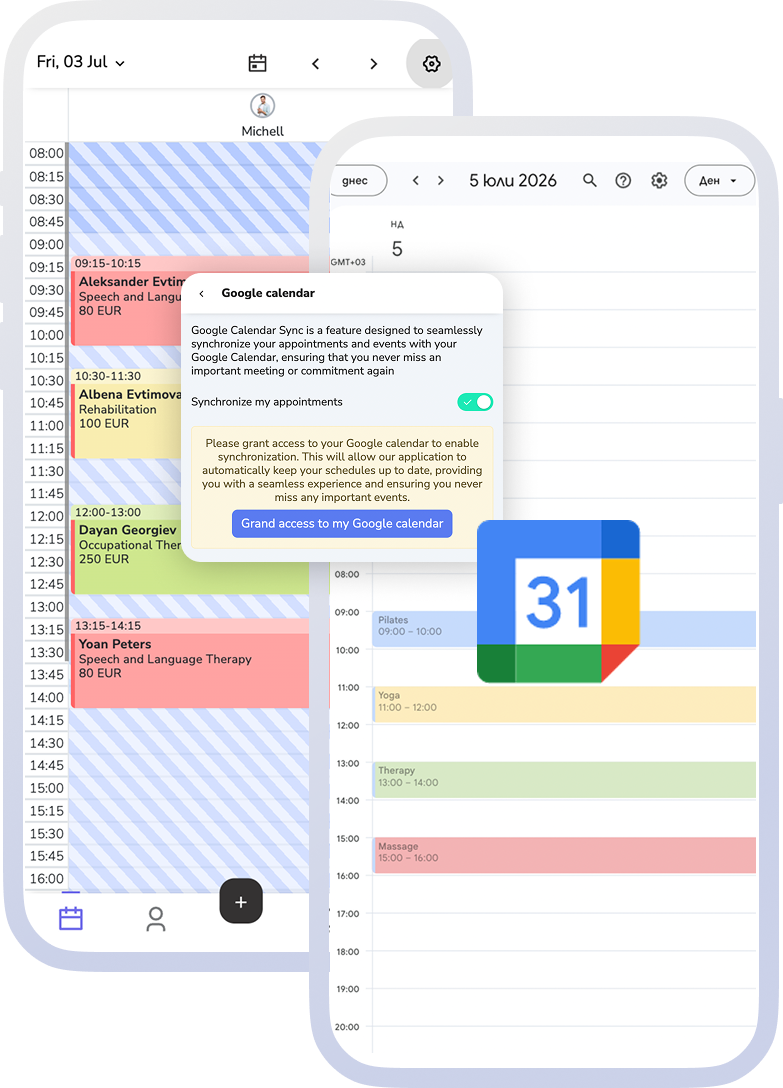Screen dimensions: 783x1088
Task: Select day number 5 in Google Calendar header
Action: tap(397, 248)
